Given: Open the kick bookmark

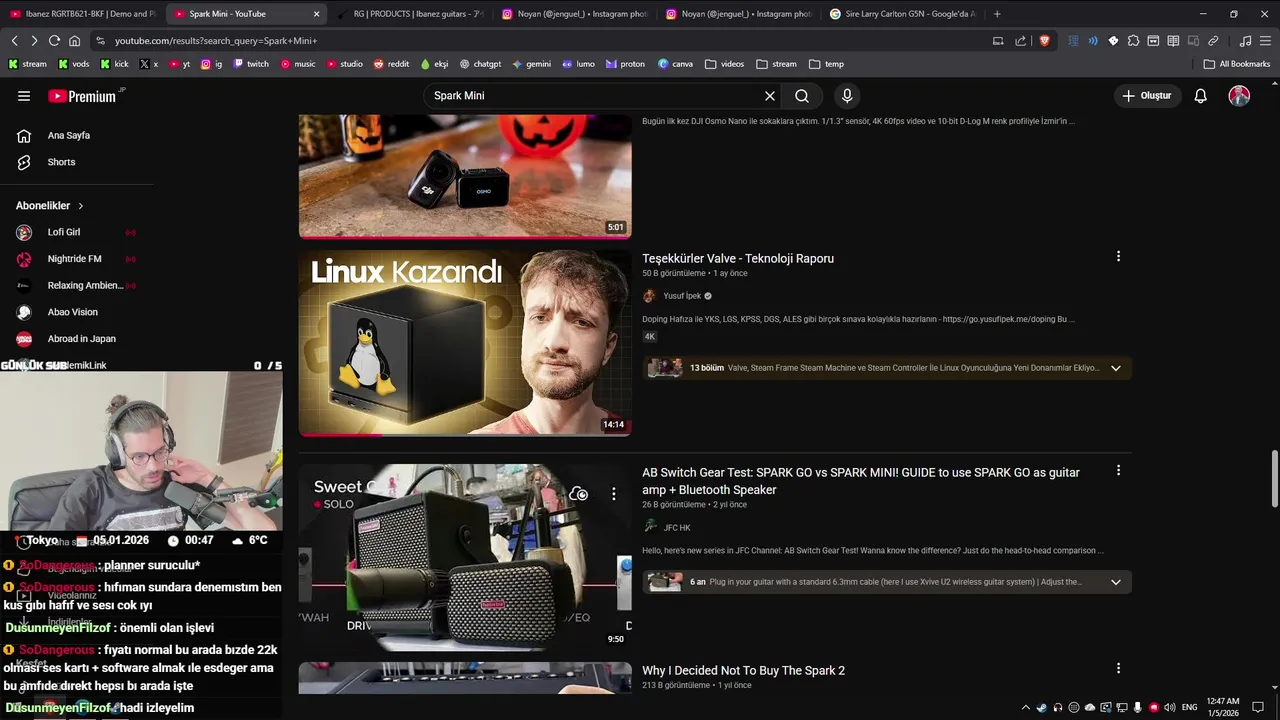Looking at the screenshot, I should click(x=114, y=64).
